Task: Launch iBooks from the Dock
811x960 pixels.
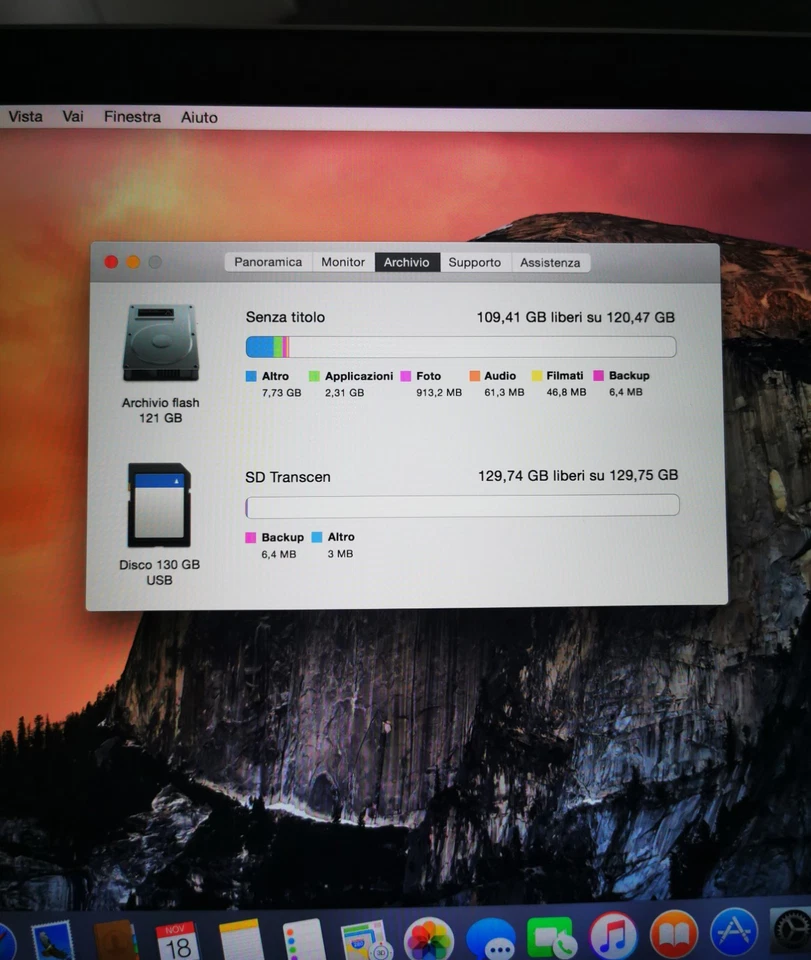Action: click(672, 938)
